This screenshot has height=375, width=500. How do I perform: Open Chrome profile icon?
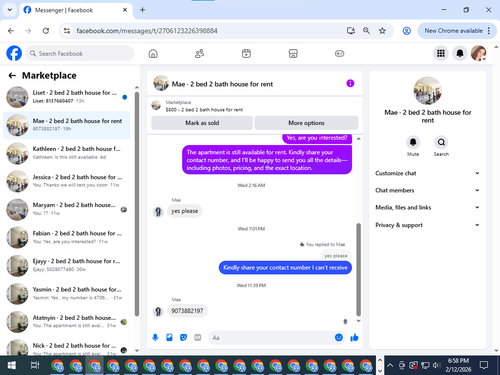(406, 31)
